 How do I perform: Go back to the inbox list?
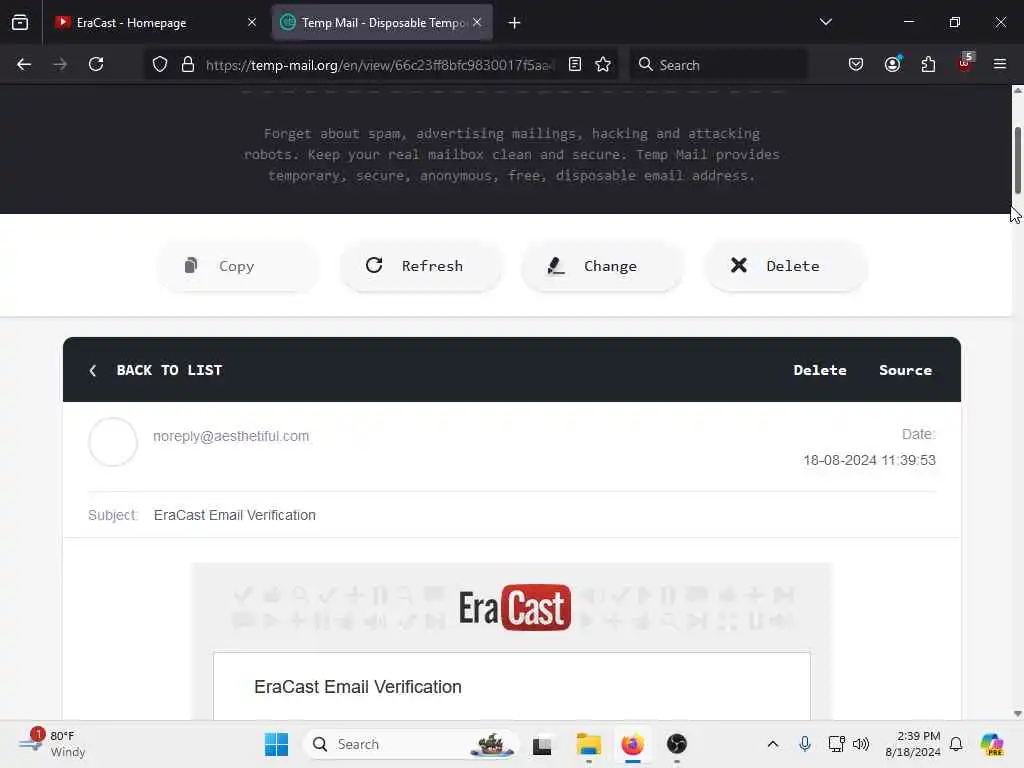click(x=169, y=370)
